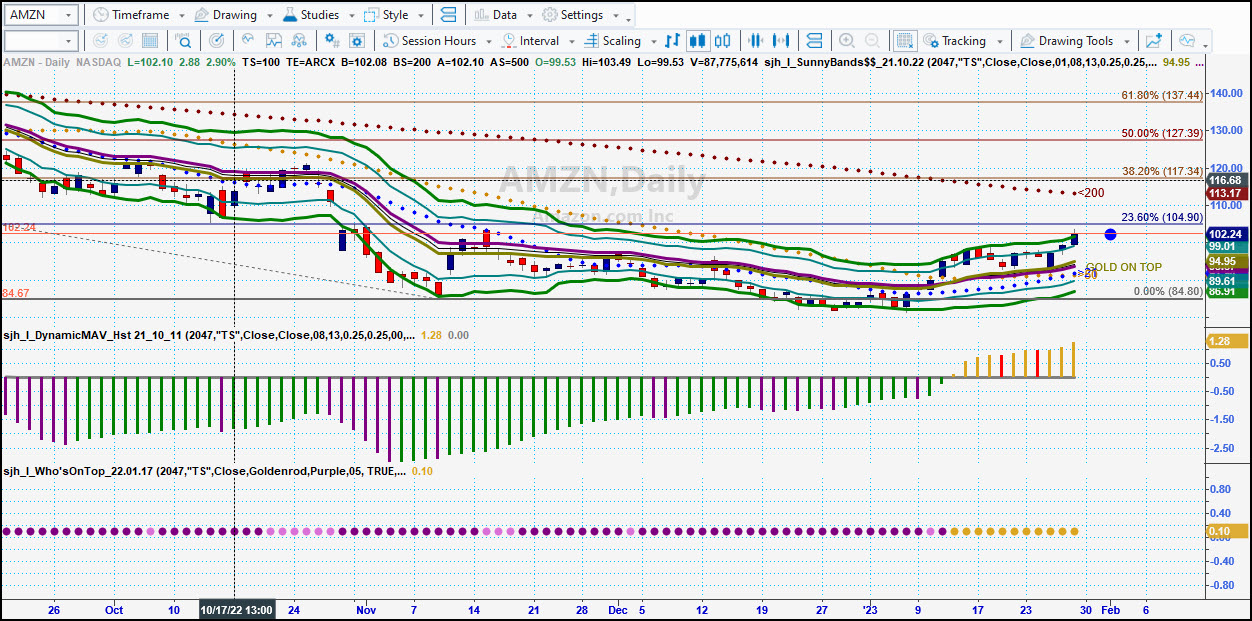Select the 10/17/22 13:00 time marker

(x=237, y=609)
